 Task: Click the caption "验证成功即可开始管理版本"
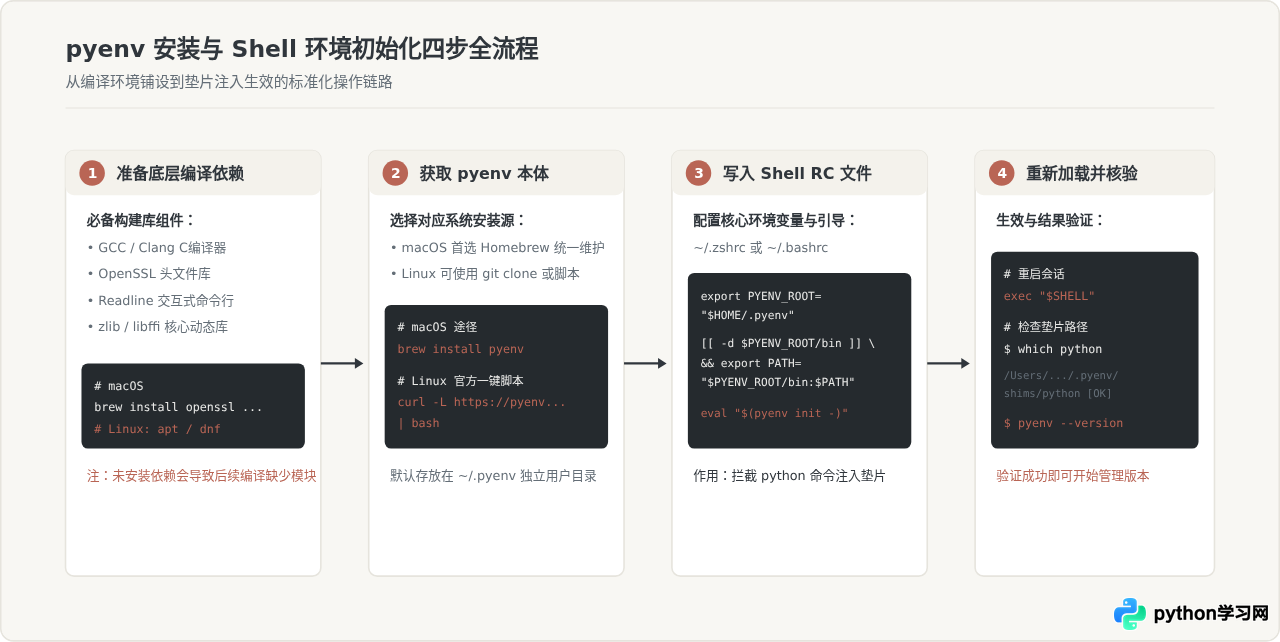pos(1073,476)
